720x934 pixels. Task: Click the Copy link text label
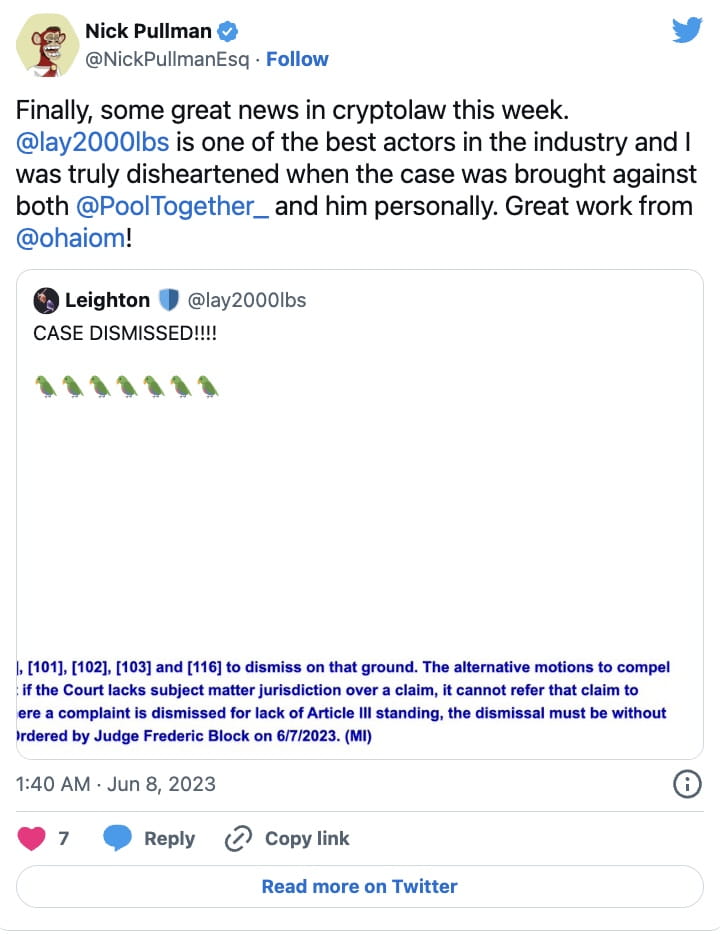pos(307,838)
